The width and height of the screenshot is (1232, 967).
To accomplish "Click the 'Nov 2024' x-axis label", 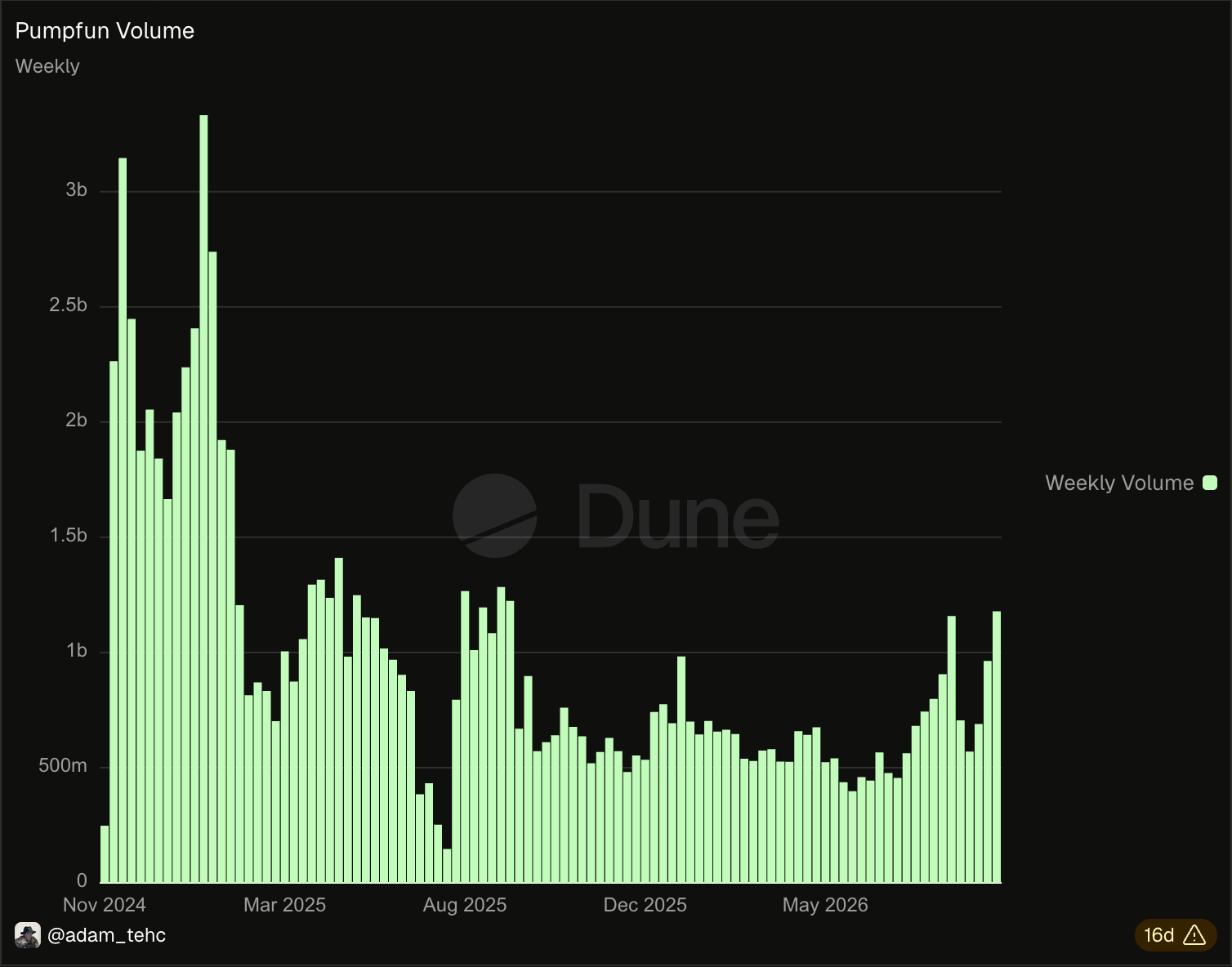I will pos(104,905).
